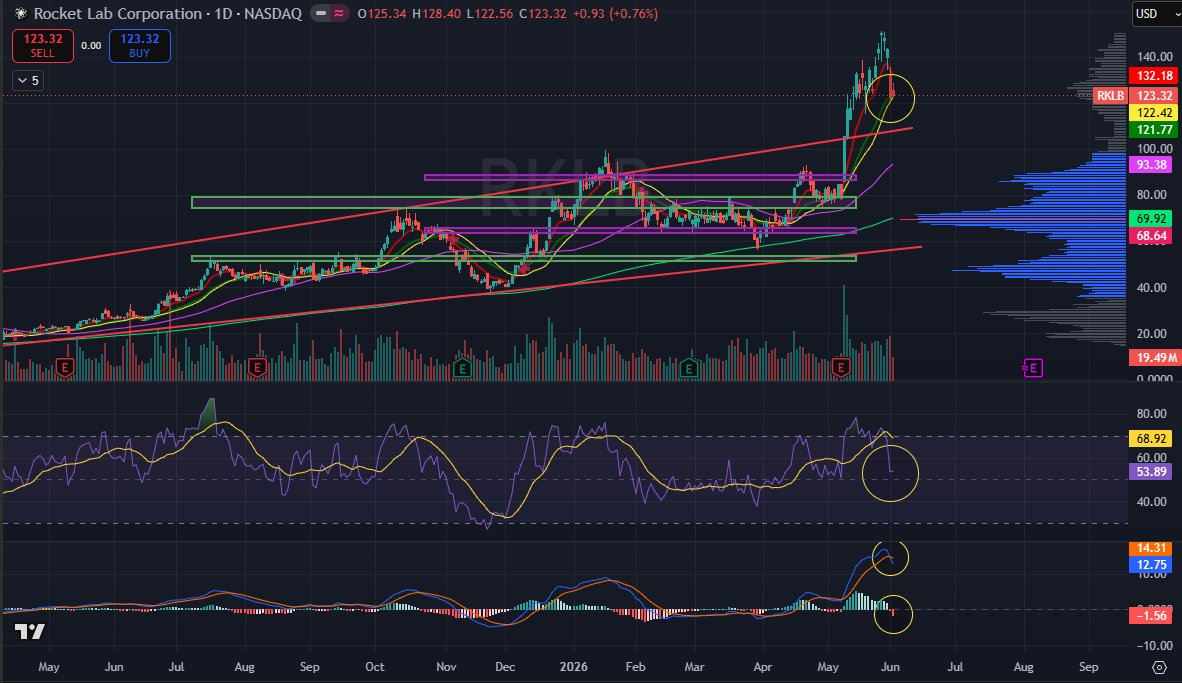The height and width of the screenshot is (683, 1182).
Task: Click the Rocket Lab symbol logo icon
Action: click(20, 14)
